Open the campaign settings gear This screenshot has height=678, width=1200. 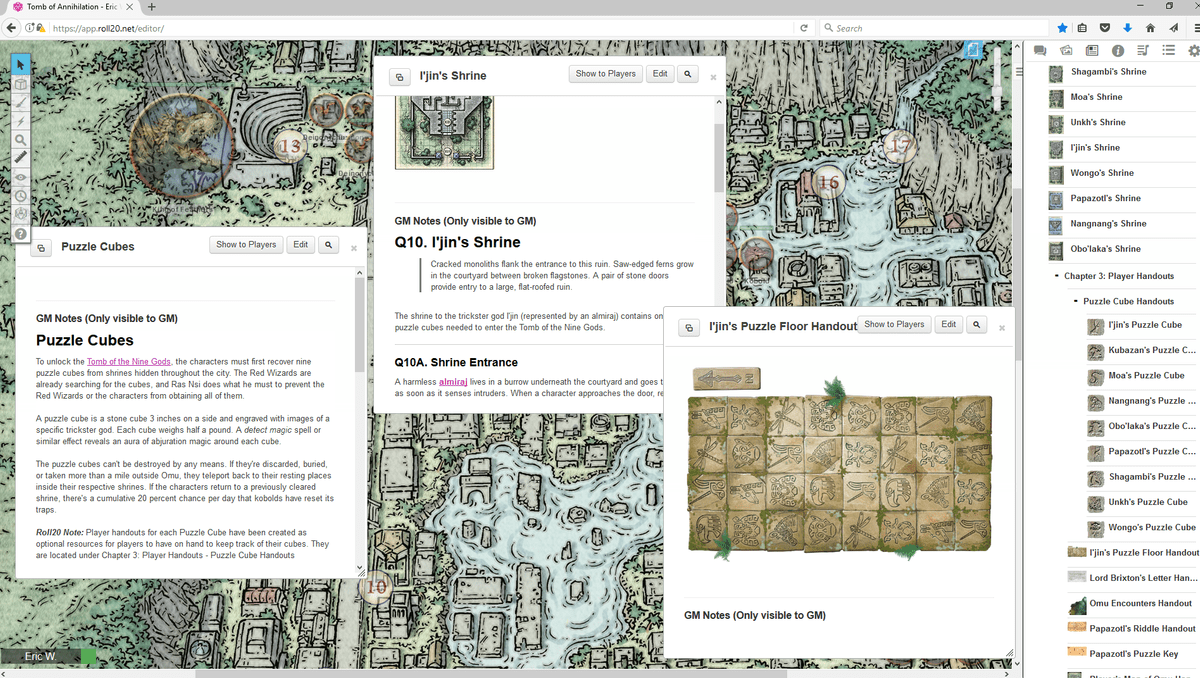1194,50
